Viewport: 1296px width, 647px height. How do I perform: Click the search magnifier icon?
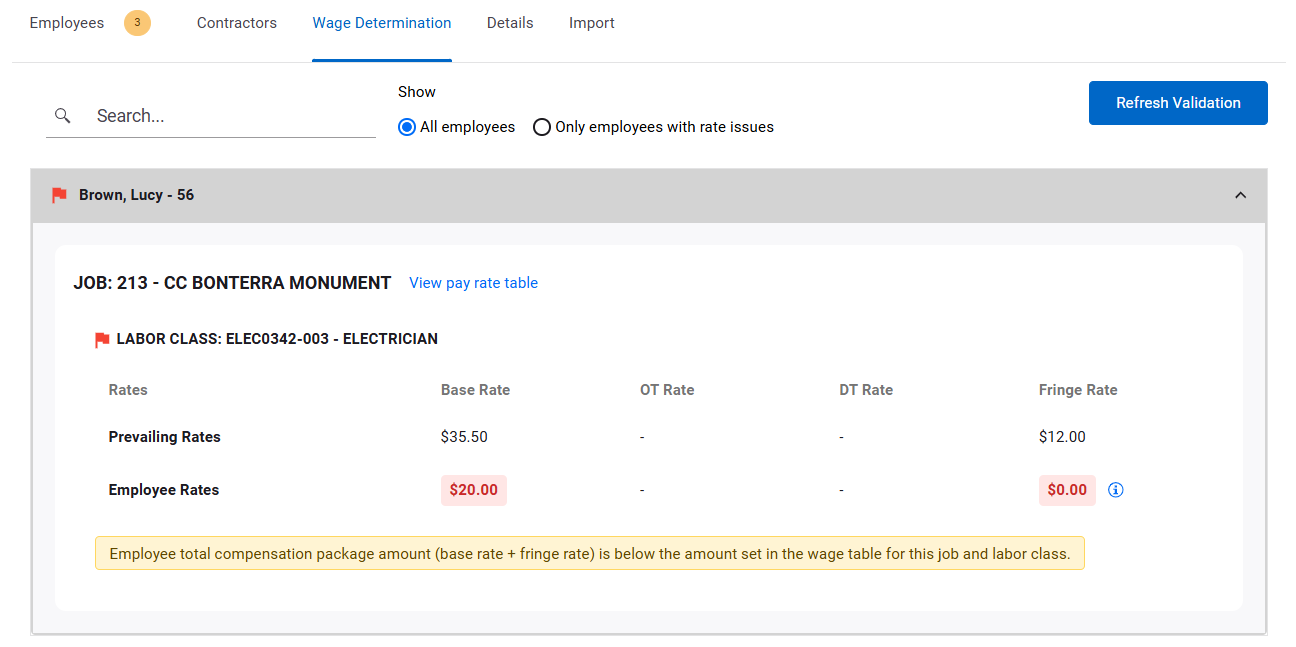coord(62,116)
